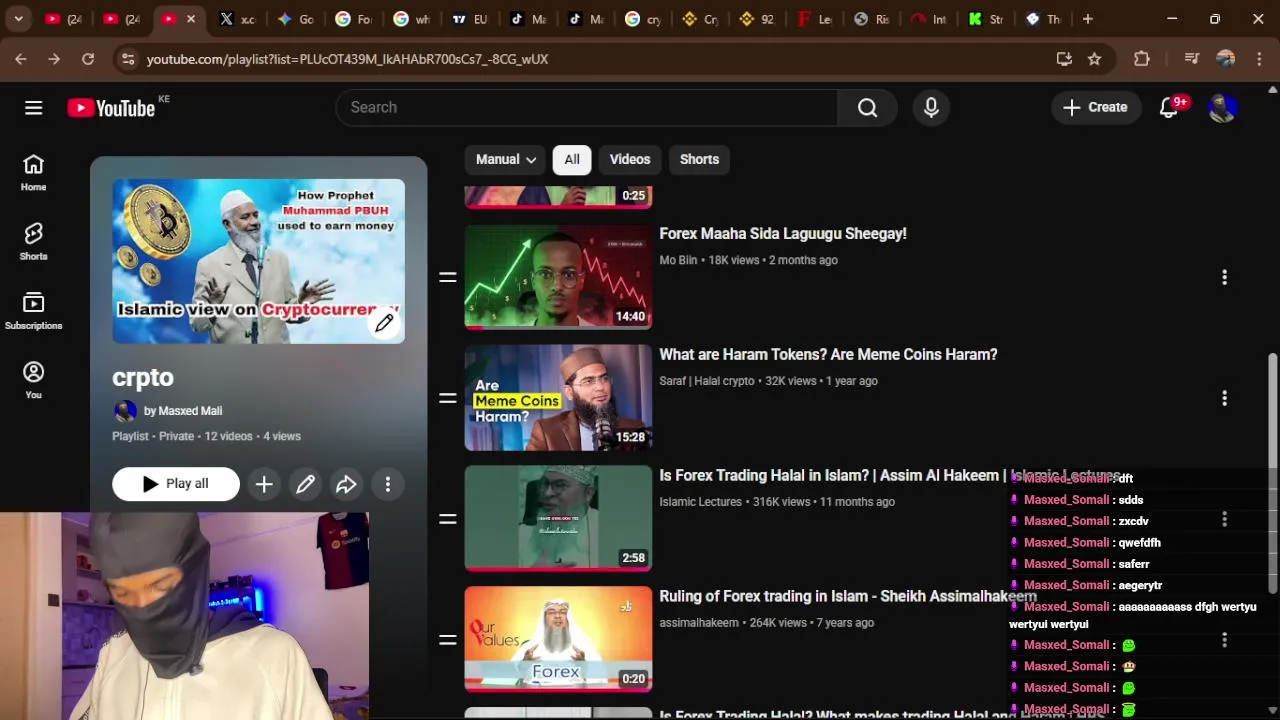View site information icon in address bar
The image size is (1280, 720).
[127, 59]
